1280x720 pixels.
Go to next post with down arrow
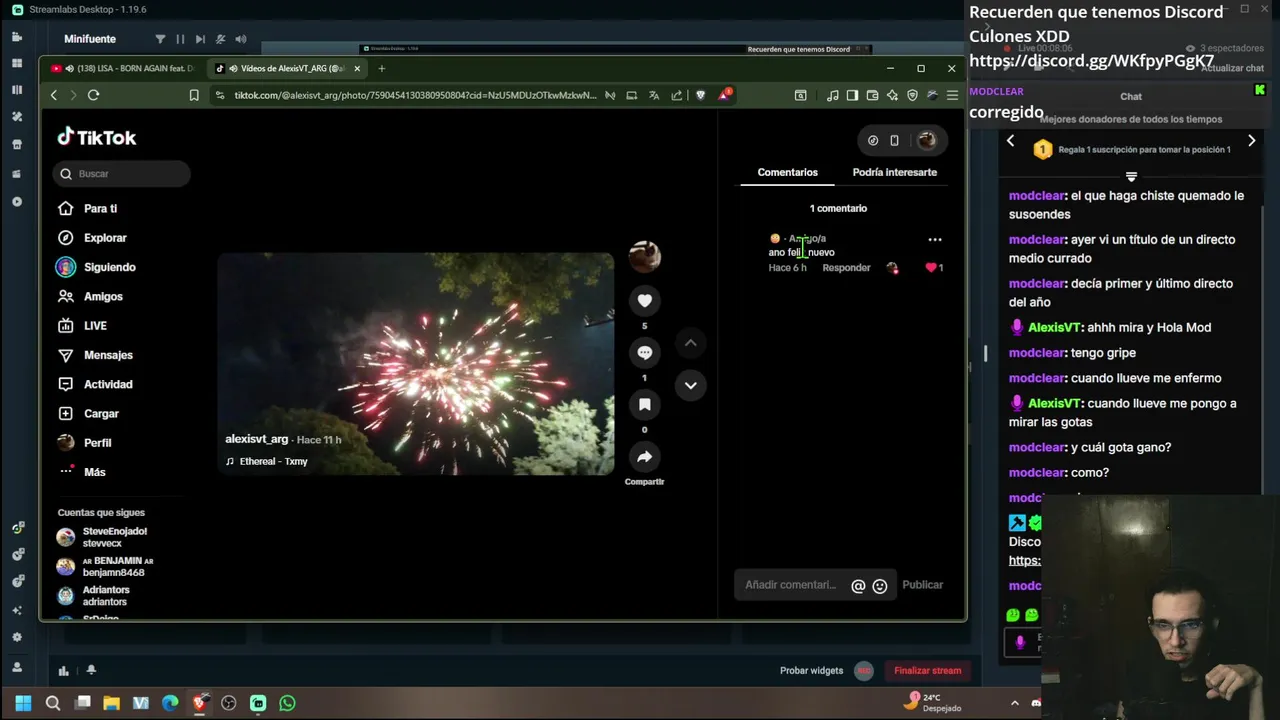(690, 385)
